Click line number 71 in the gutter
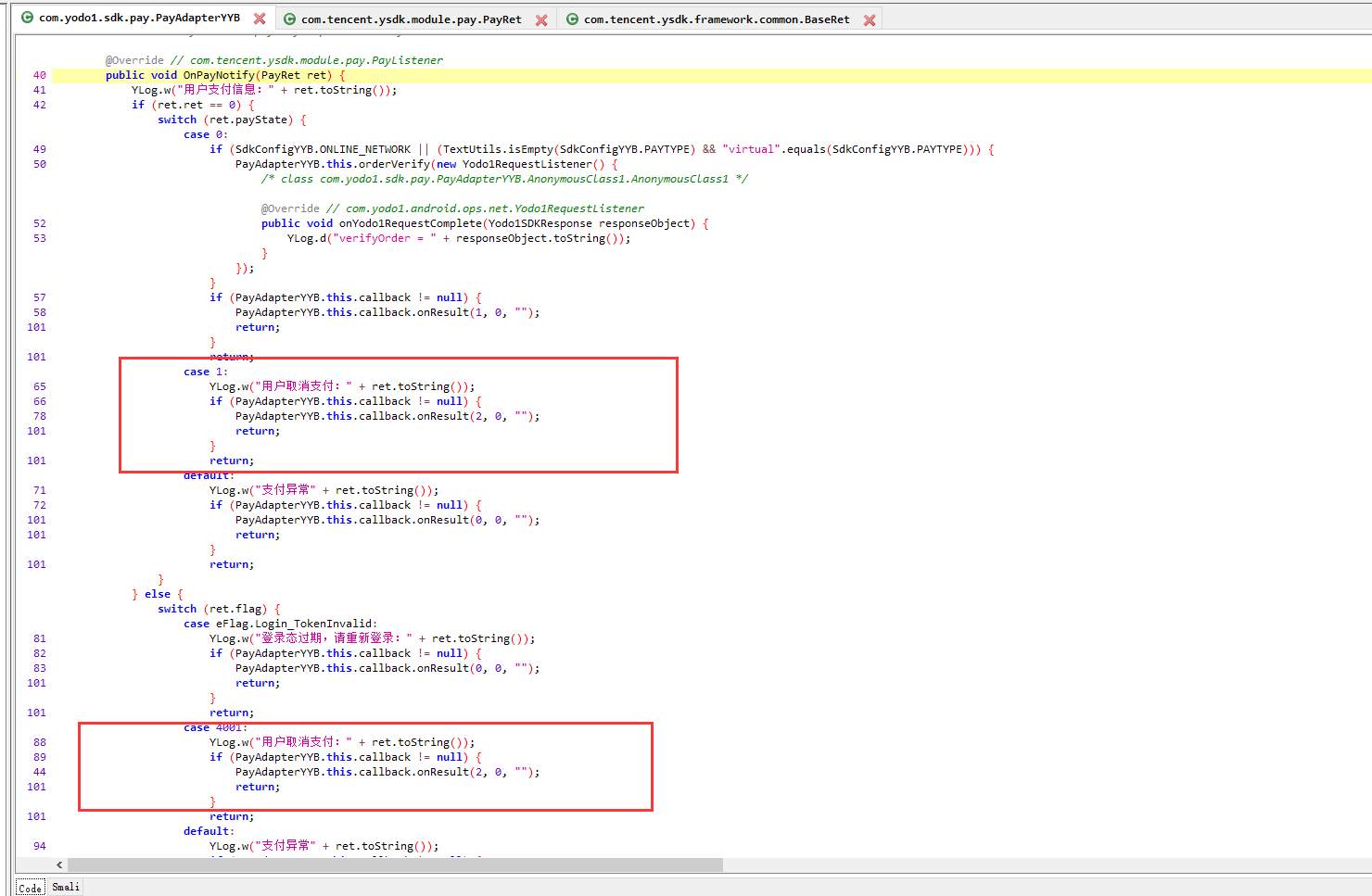 pos(39,490)
